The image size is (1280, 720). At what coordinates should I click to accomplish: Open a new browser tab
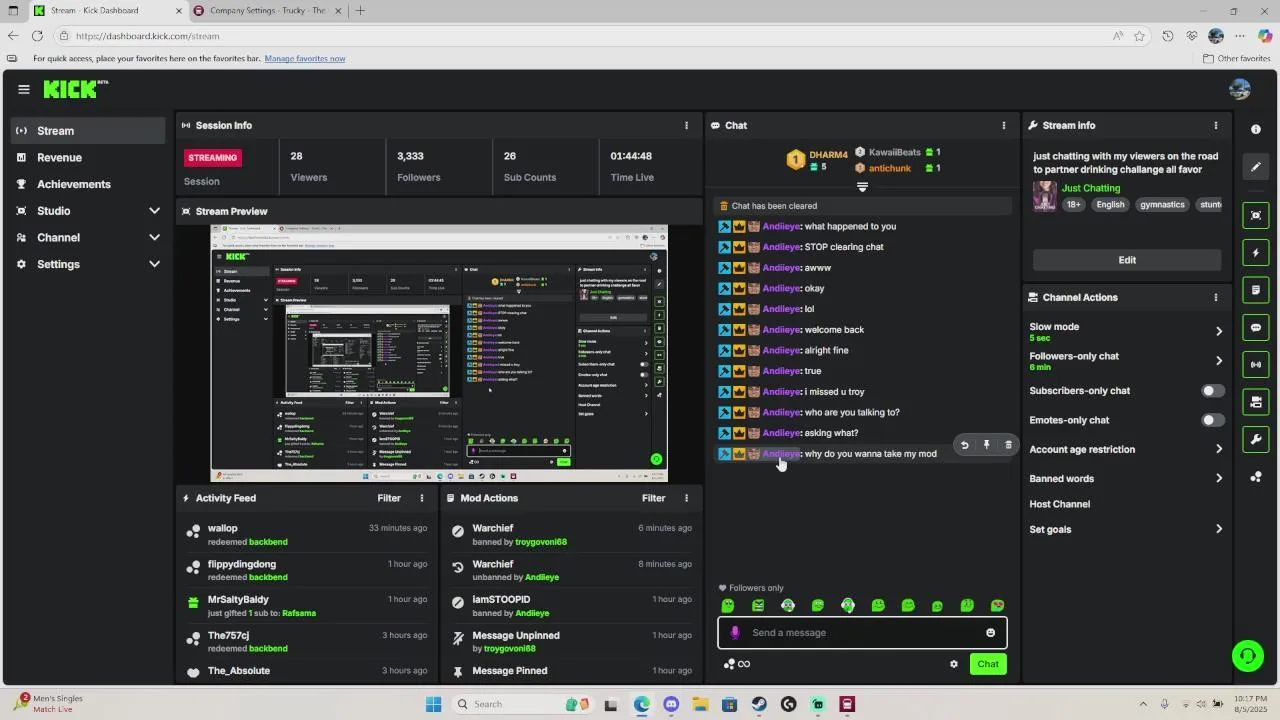[x=360, y=11]
